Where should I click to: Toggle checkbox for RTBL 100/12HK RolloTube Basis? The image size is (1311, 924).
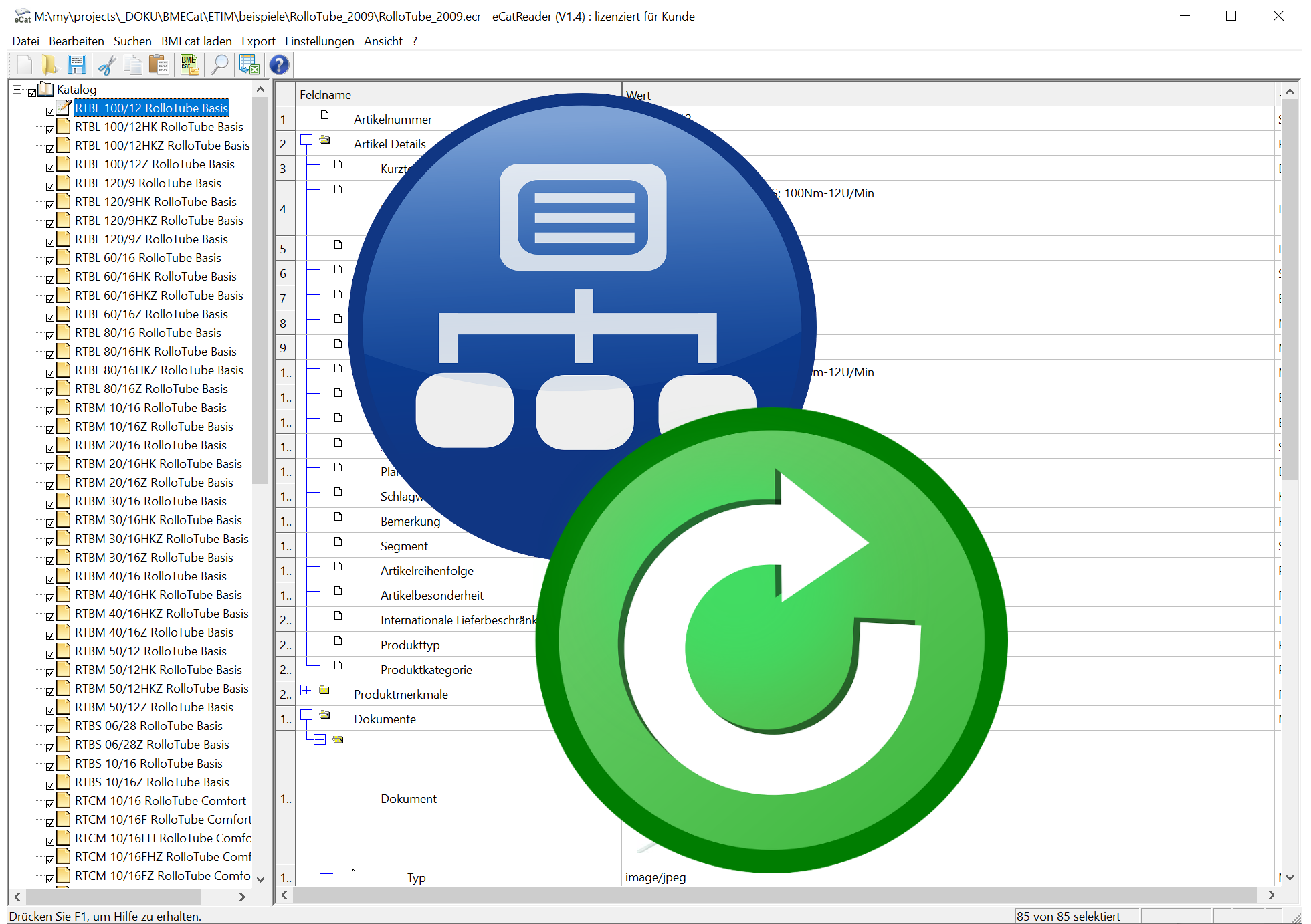click(x=50, y=130)
